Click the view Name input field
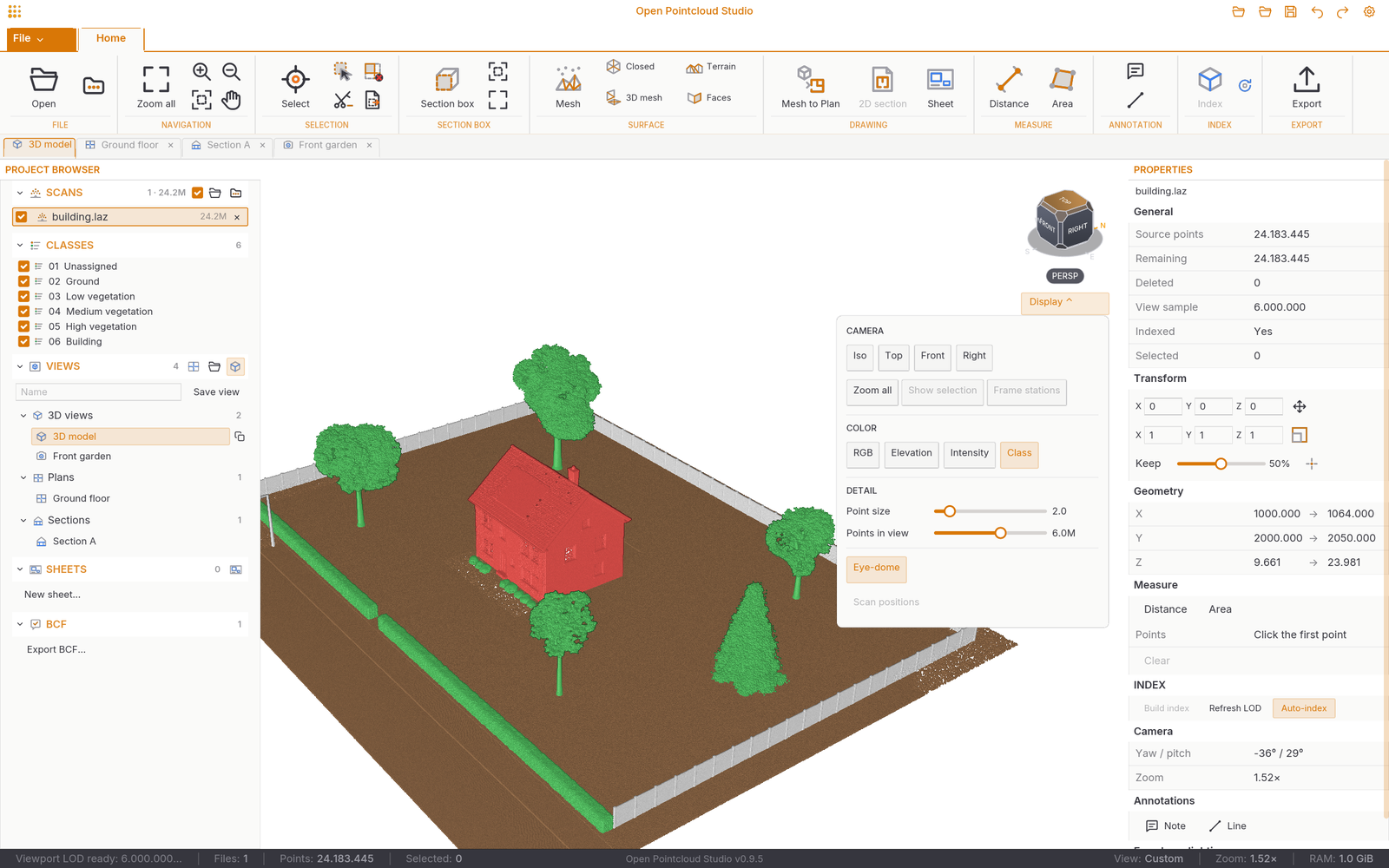This screenshot has width=1389, height=868. click(x=98, y=392)
